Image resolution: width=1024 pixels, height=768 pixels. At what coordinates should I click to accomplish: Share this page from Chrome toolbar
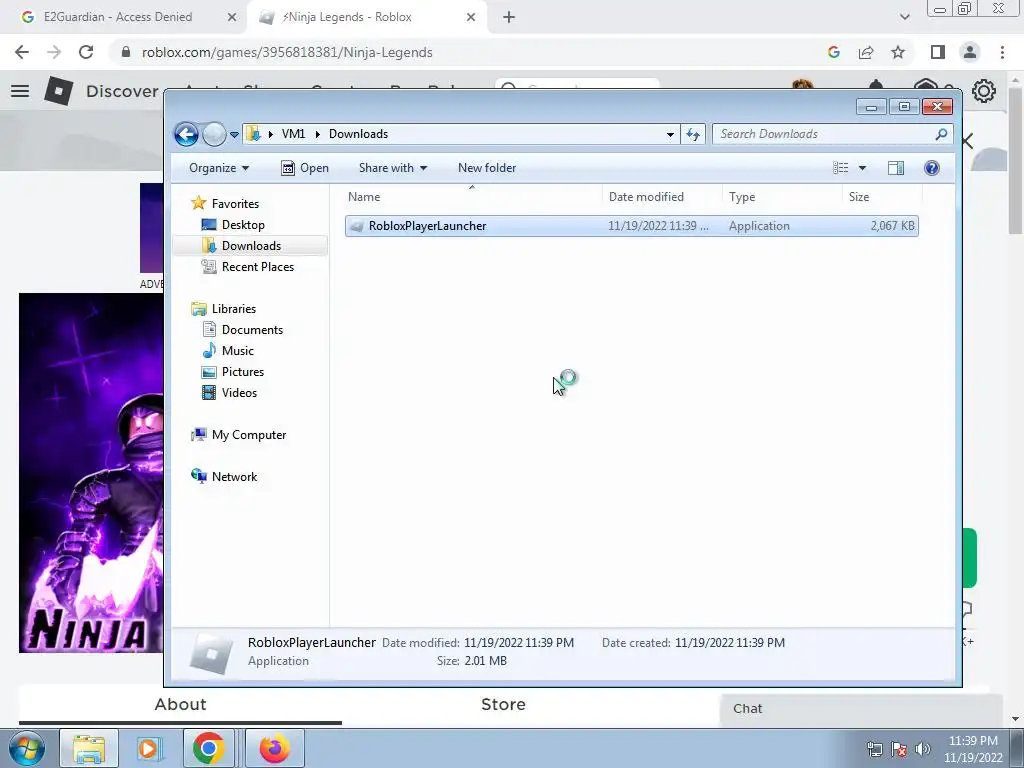866,52
